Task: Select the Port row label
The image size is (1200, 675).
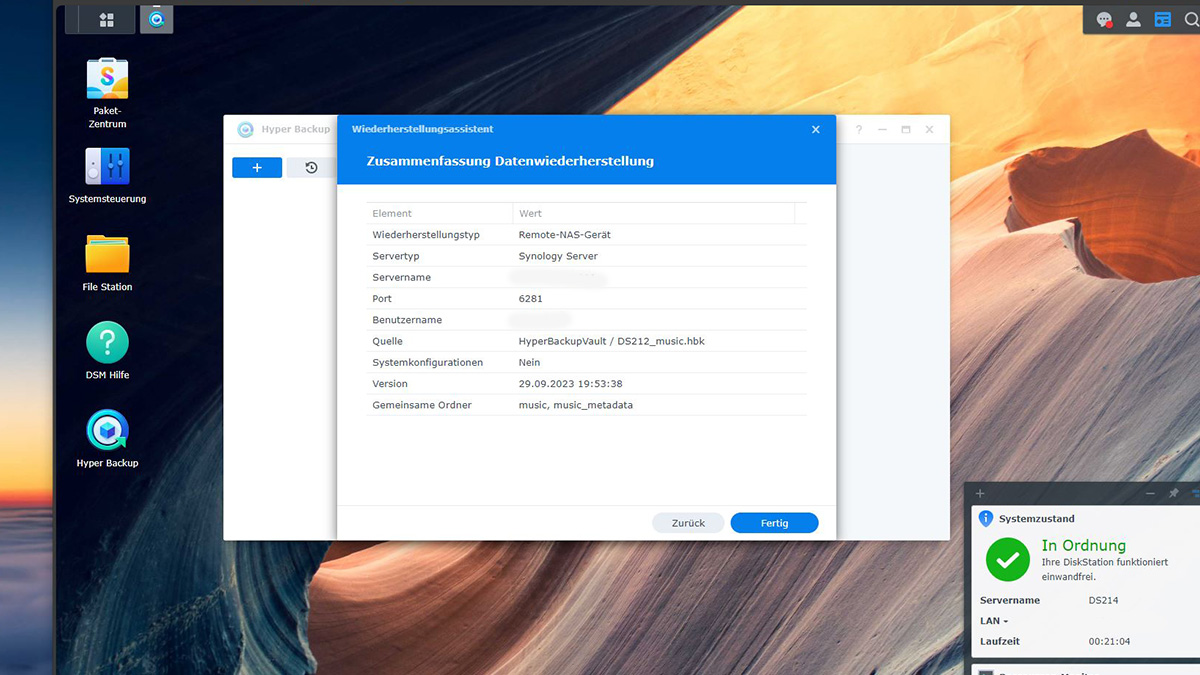Action: pos(382,299)
